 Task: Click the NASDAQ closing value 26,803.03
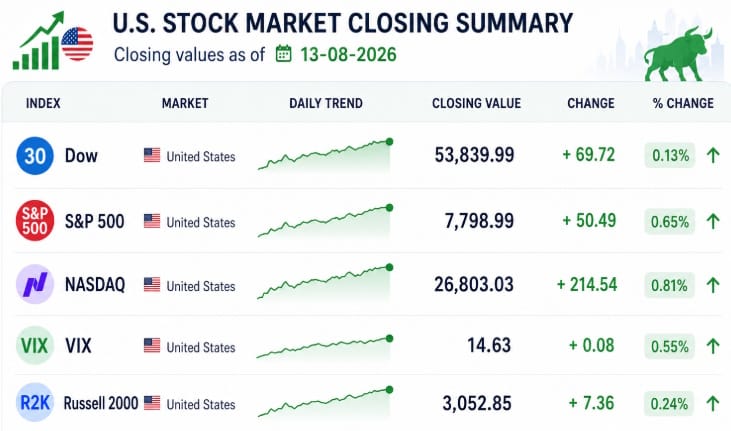pyautogui.click(x=474, y=285)
